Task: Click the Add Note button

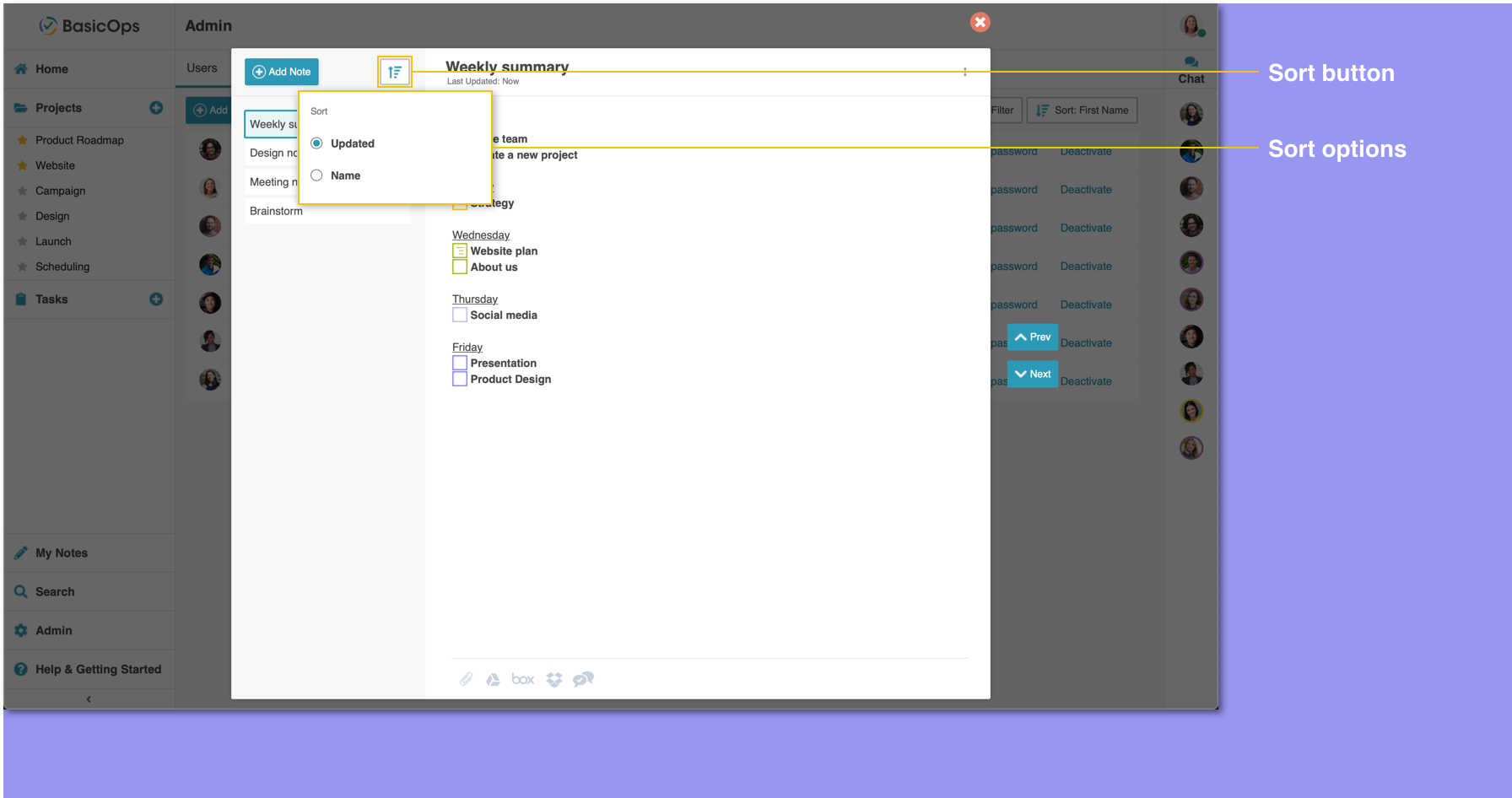Action: click(282, 72)
